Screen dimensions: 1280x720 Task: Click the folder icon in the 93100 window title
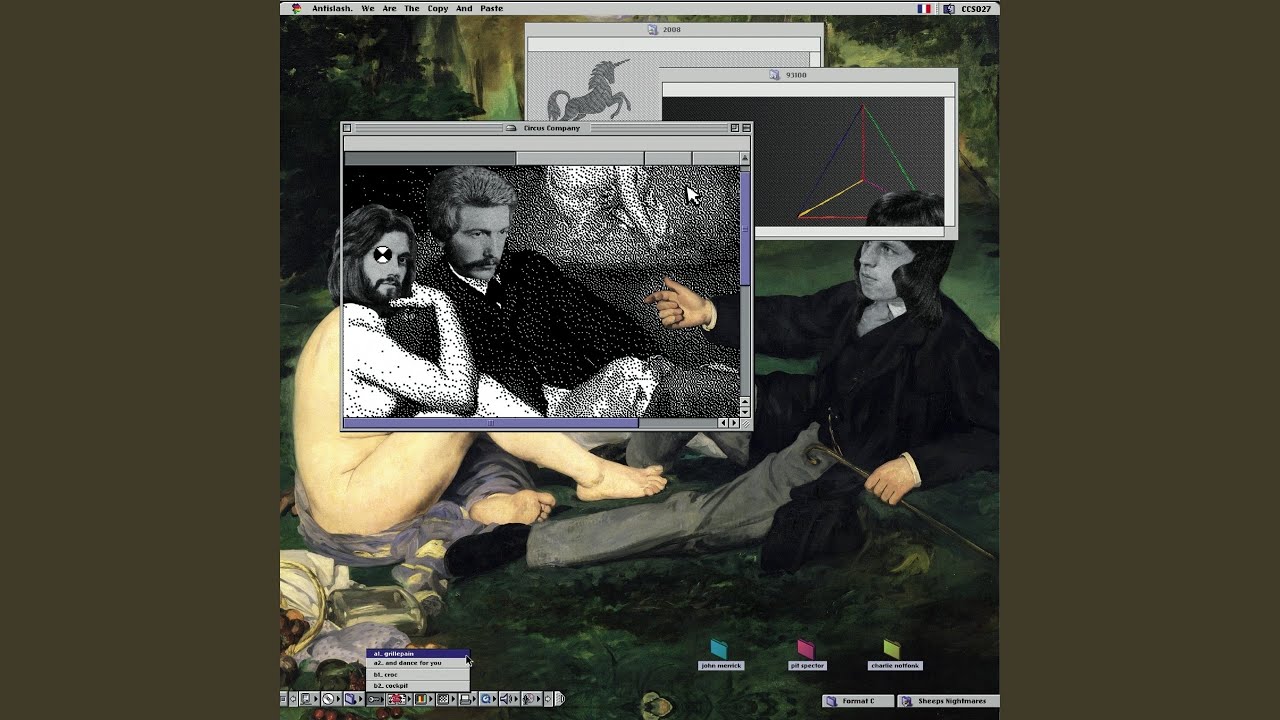pyautogui.click(x=774, y=75)
